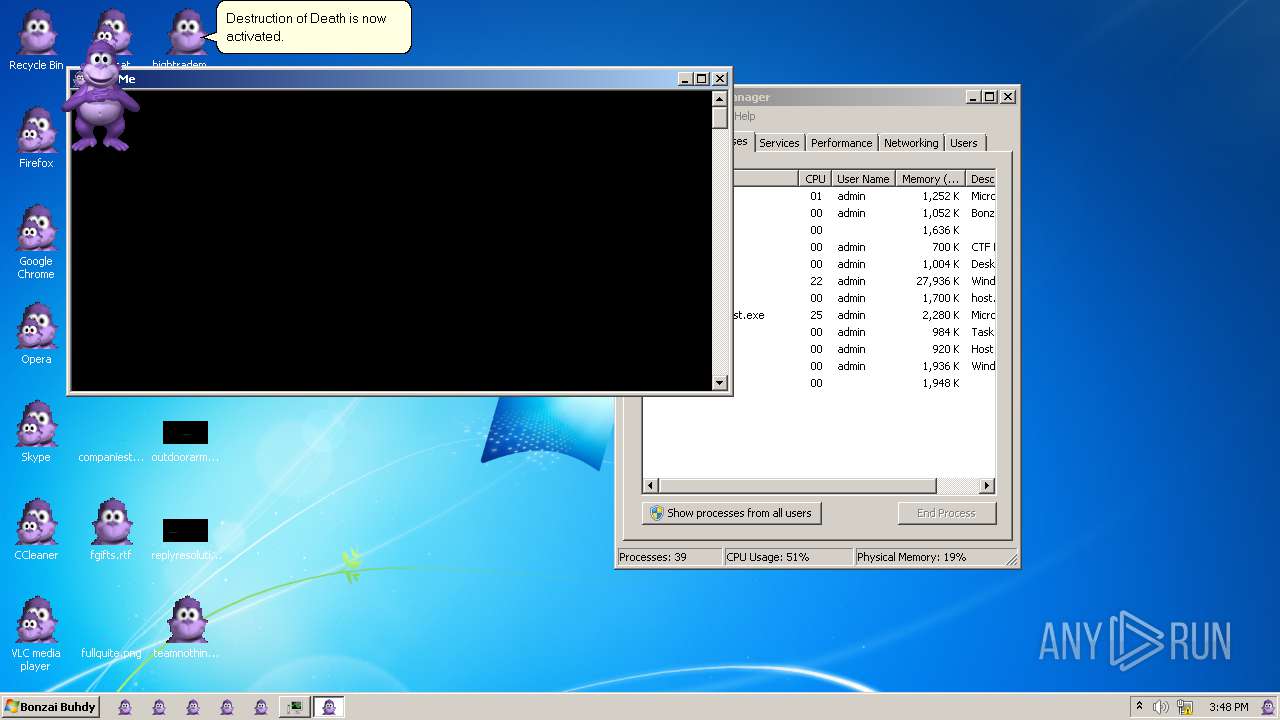
Task: Select the outdoorarm file thumbnail
Action: click(185, 432)
